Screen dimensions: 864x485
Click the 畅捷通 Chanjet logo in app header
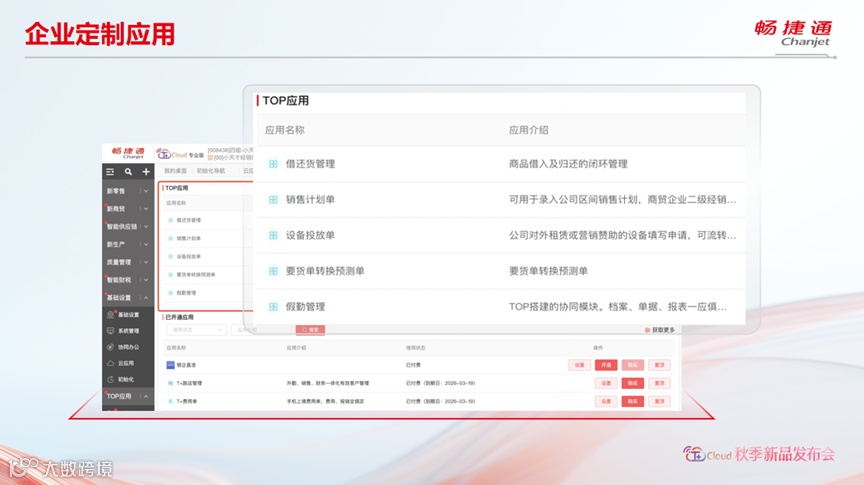coord(128,153)
